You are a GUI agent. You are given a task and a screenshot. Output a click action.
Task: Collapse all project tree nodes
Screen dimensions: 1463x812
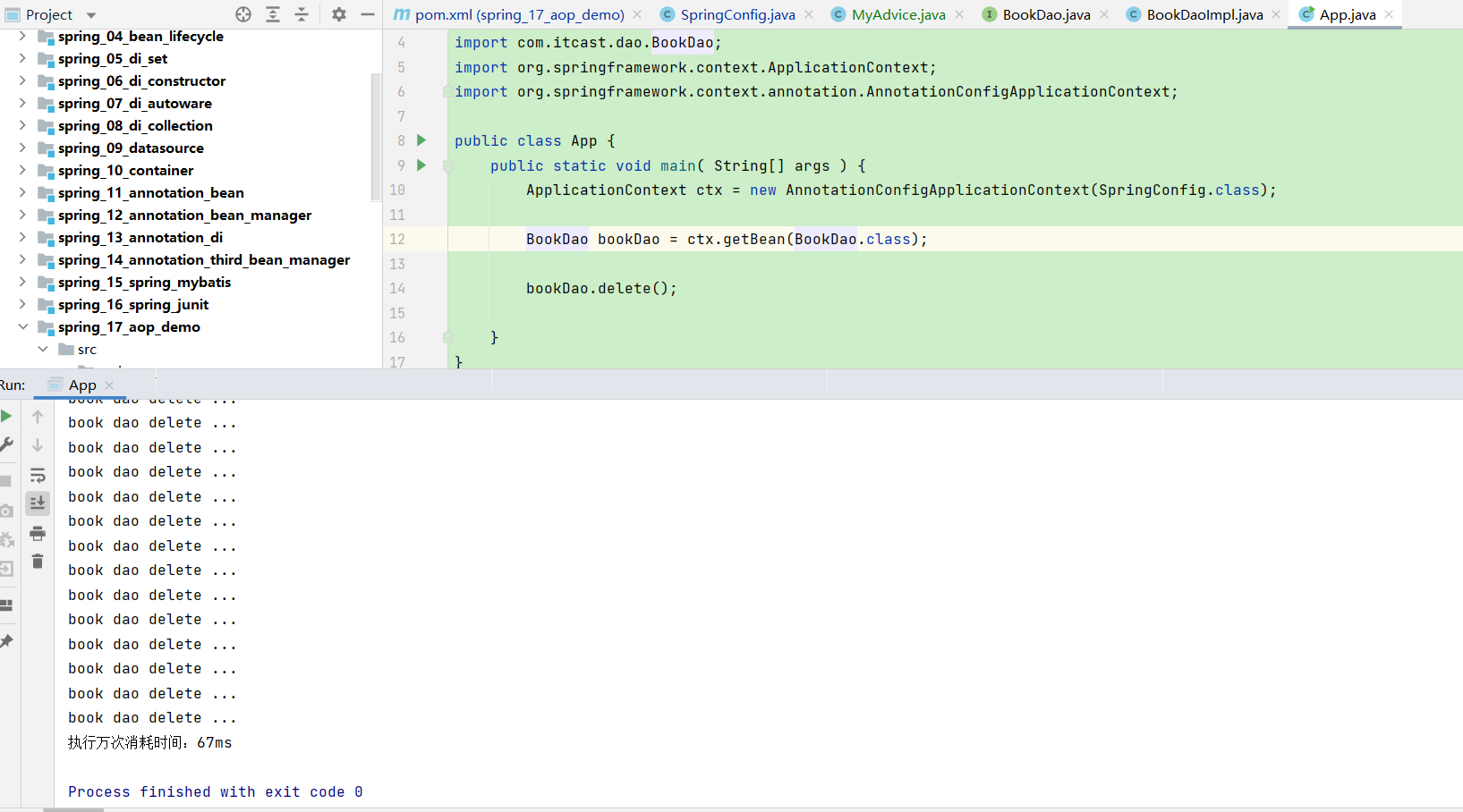pos(302,14)
